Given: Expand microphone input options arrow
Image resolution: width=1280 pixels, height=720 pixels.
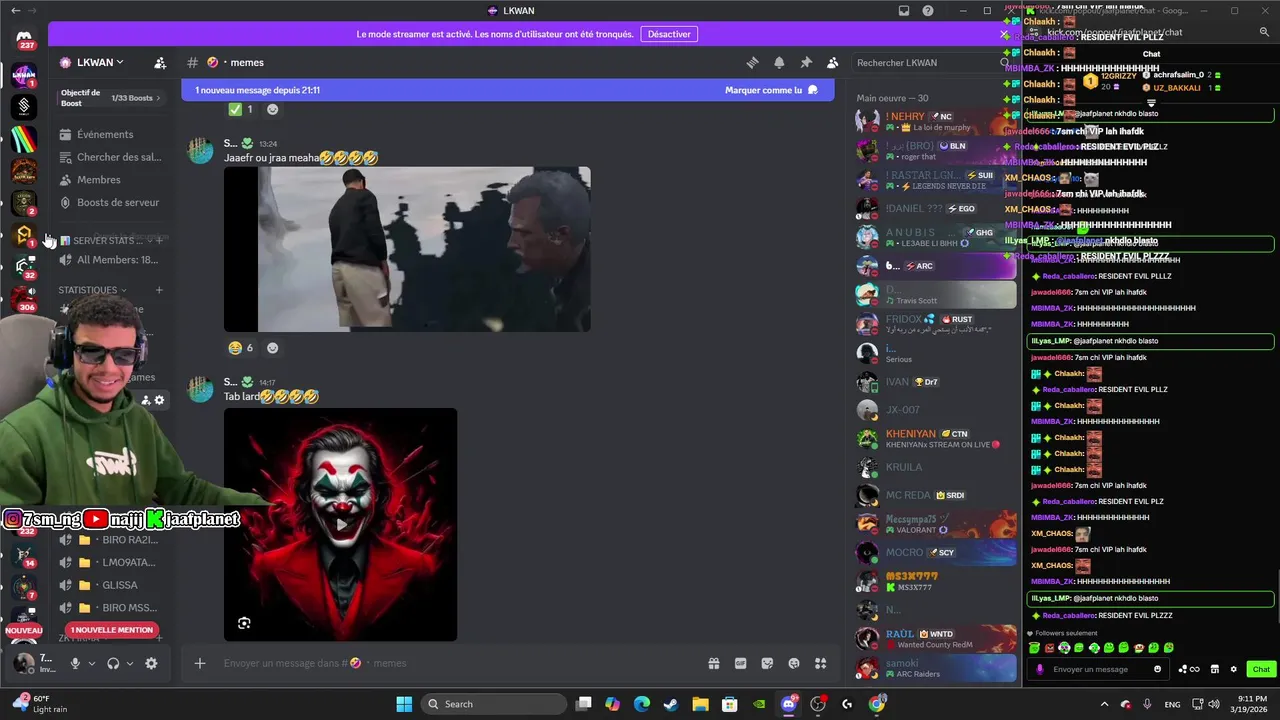Looking at the screenshot, I should point(92,663).
